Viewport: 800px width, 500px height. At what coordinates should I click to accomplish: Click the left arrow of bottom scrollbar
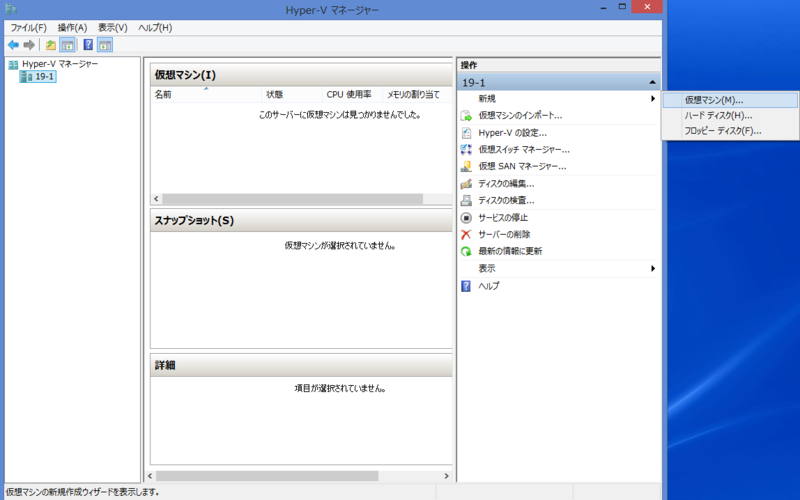click(150, 476)
